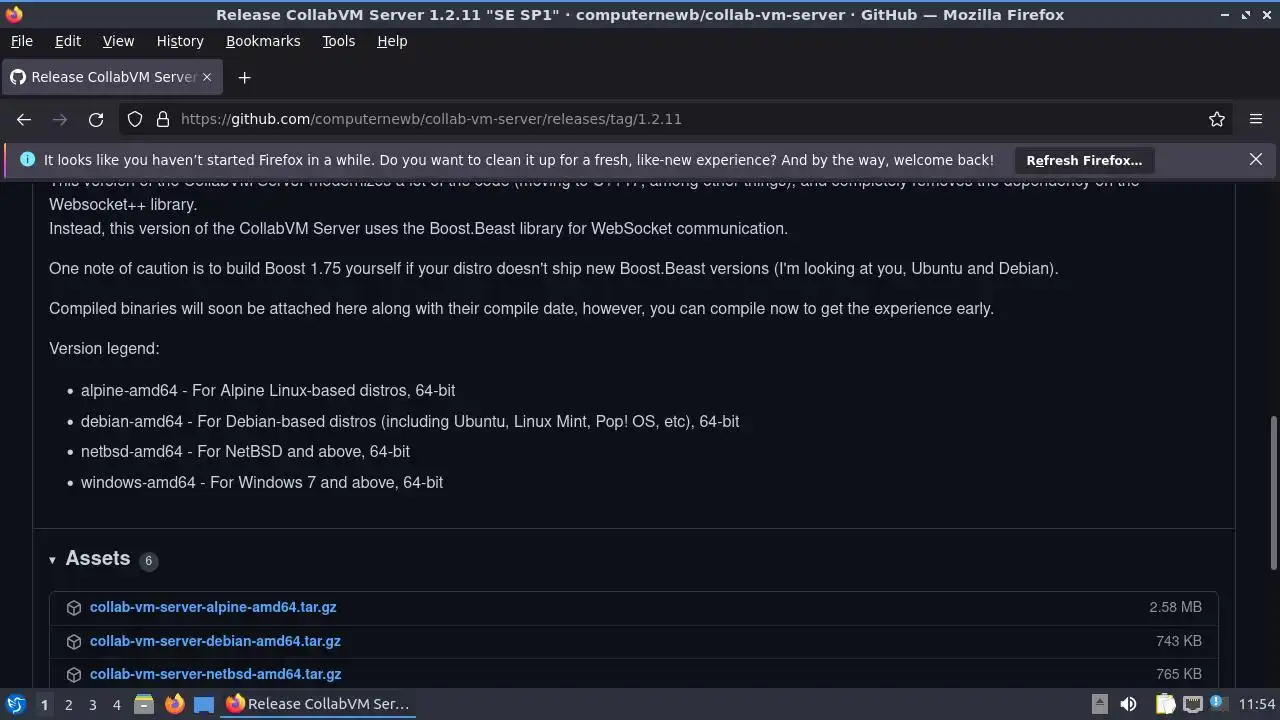Click the 743 KB file size text

[1179, 641]
